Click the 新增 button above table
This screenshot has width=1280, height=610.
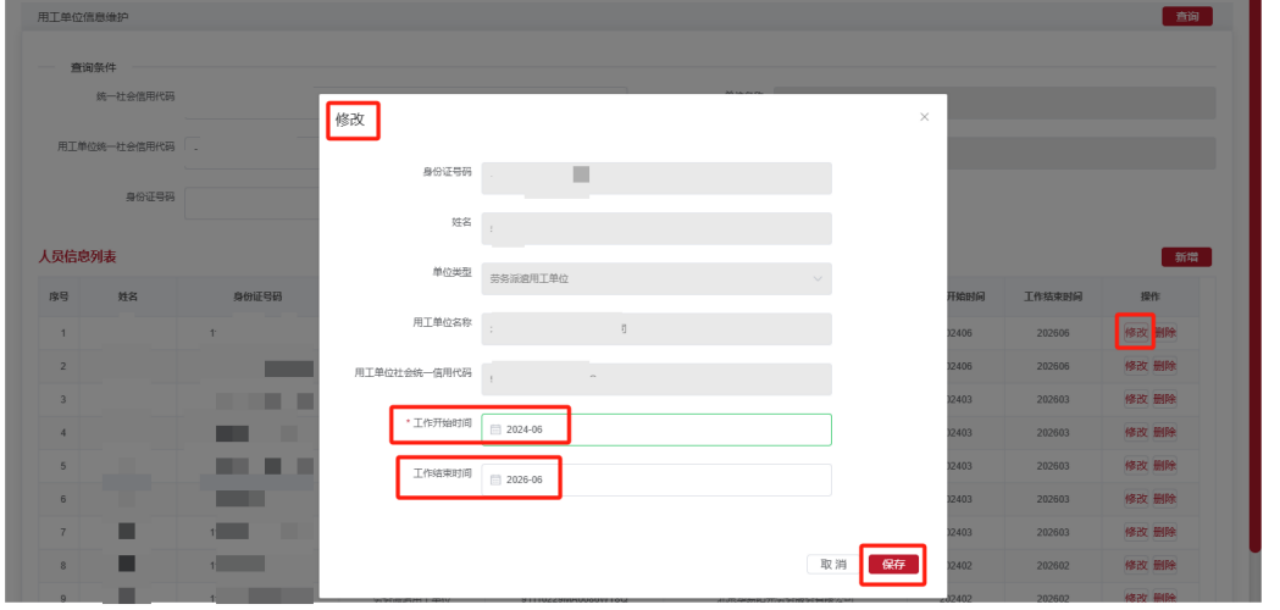tap(1186, 257)
